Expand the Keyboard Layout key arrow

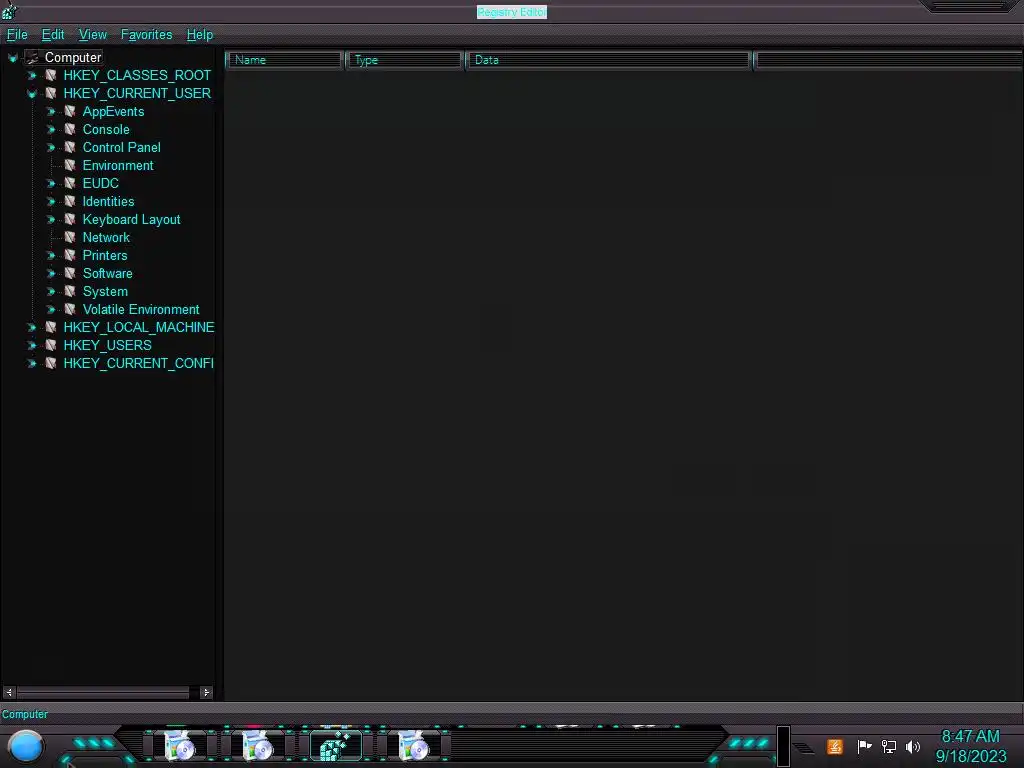50,219
